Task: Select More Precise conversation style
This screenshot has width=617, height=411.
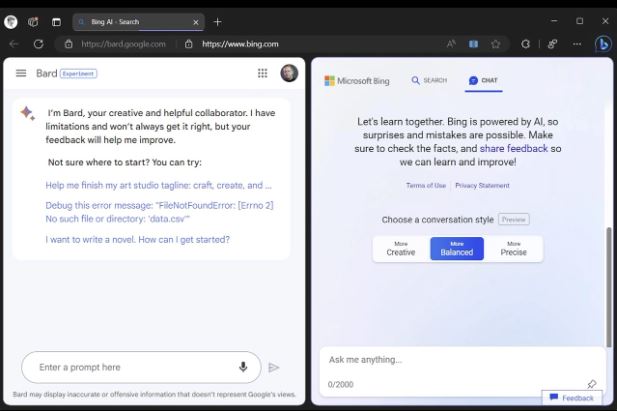Action: coord(514,249)
